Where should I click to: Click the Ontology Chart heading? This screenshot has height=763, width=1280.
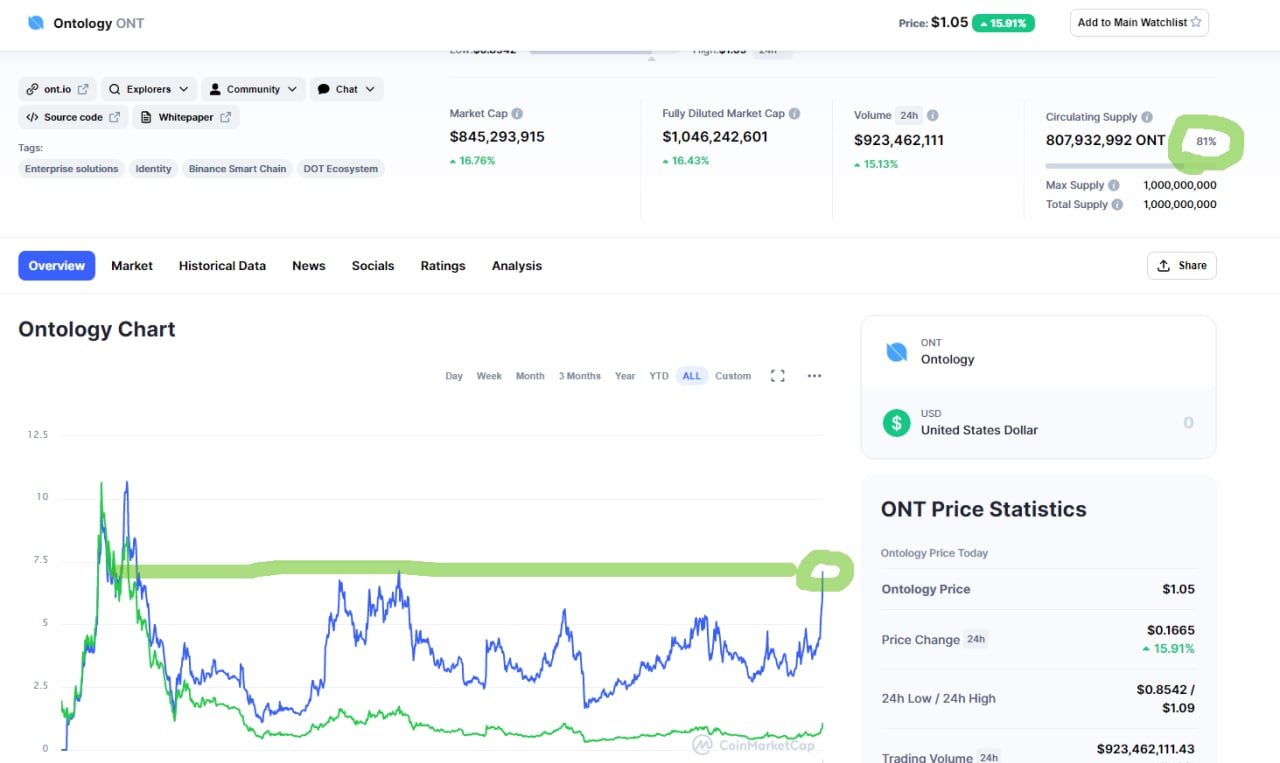point(97,329)
